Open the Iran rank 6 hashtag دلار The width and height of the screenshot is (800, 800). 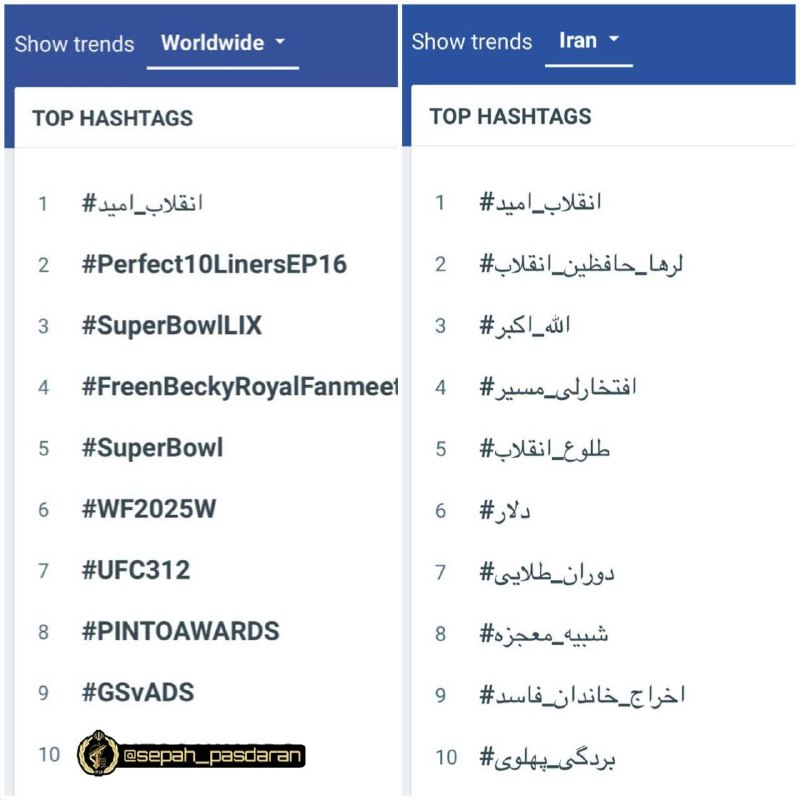[x=505, y=510]
